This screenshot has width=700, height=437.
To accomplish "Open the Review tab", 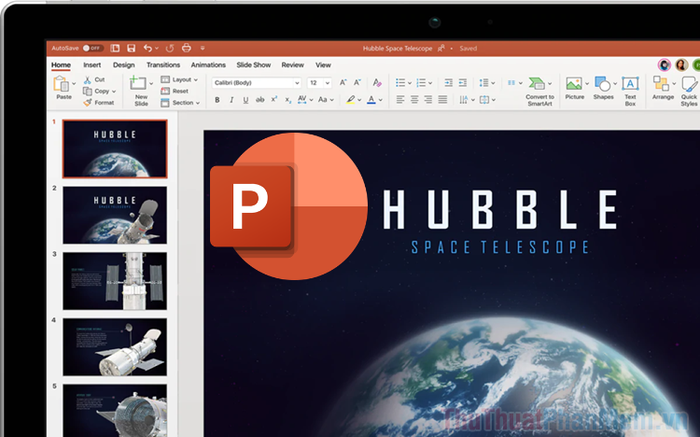I will [x=292, y=65].
